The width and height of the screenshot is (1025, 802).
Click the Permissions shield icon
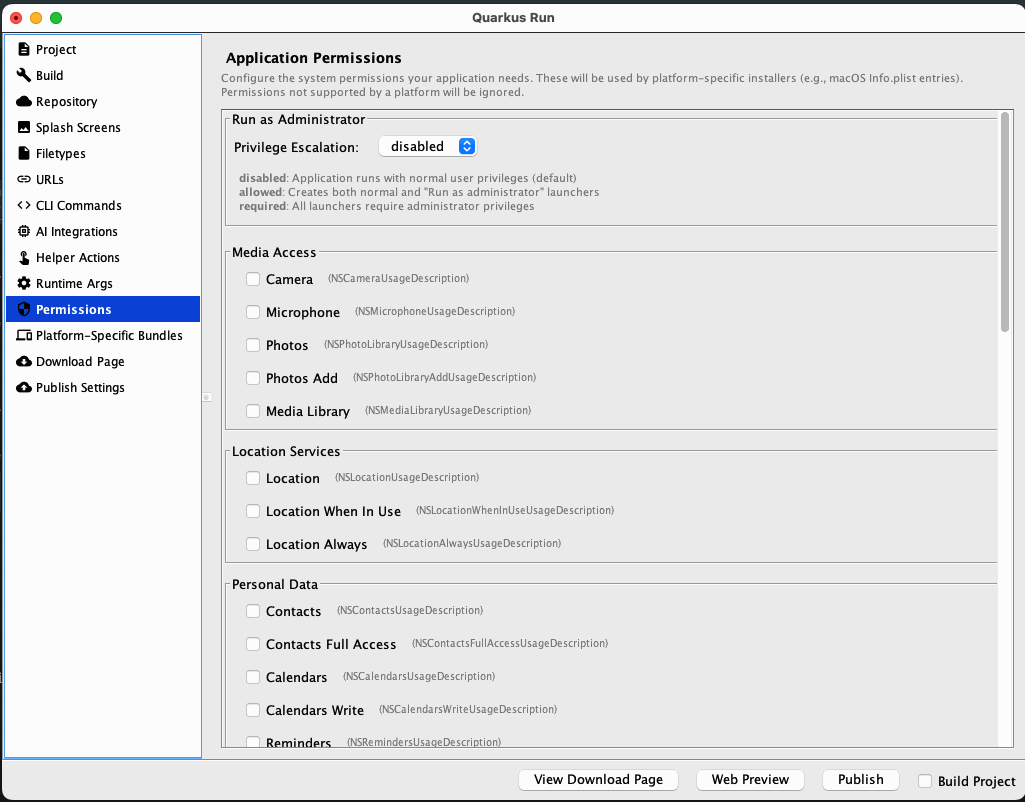pos(24,309)
